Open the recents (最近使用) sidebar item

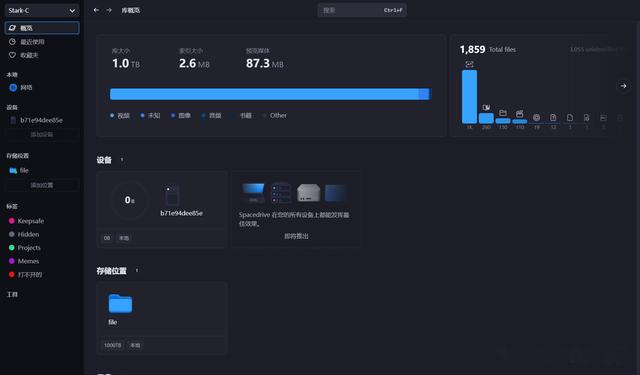(x=42, y=42)
